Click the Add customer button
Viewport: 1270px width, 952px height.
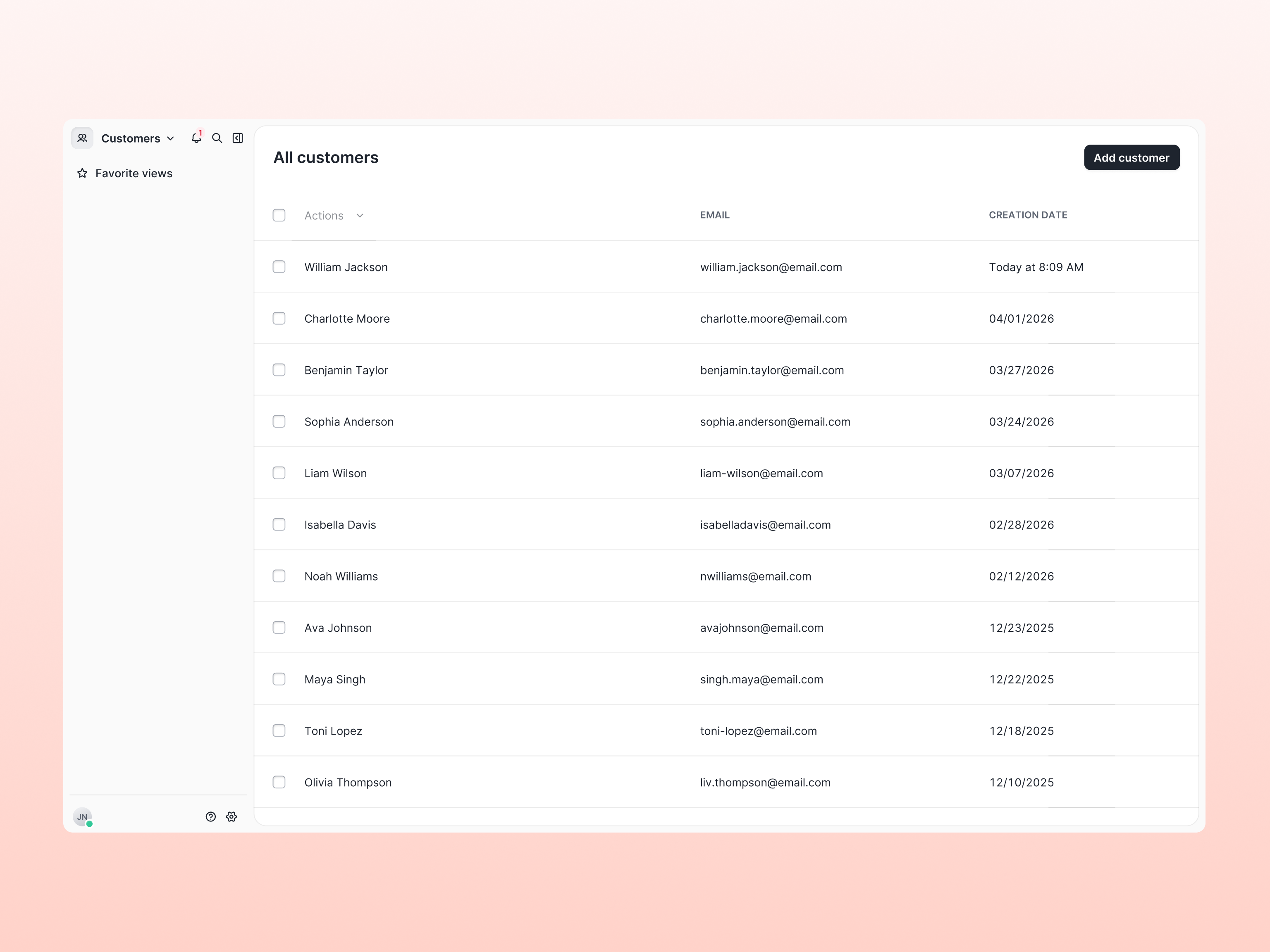pyautogui.click(x=1131, y=157)
